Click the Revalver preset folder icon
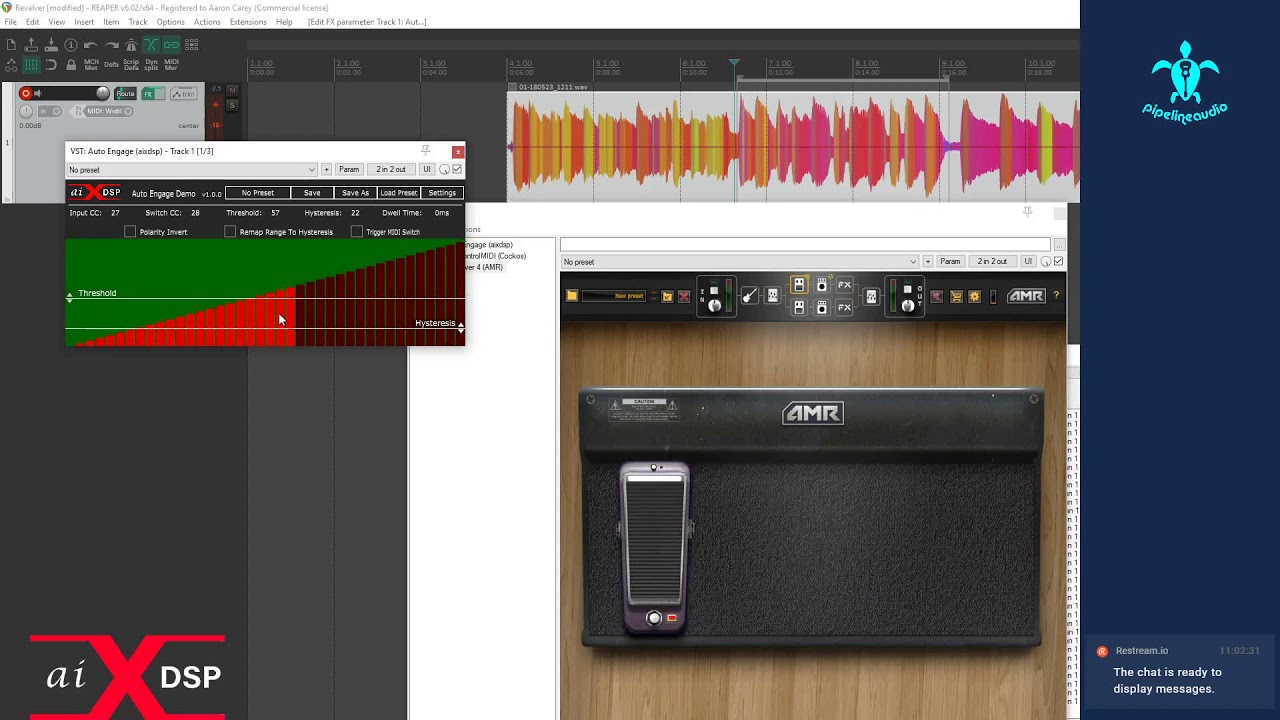Screen dimensions: 1280x720 tap(572, 296)
